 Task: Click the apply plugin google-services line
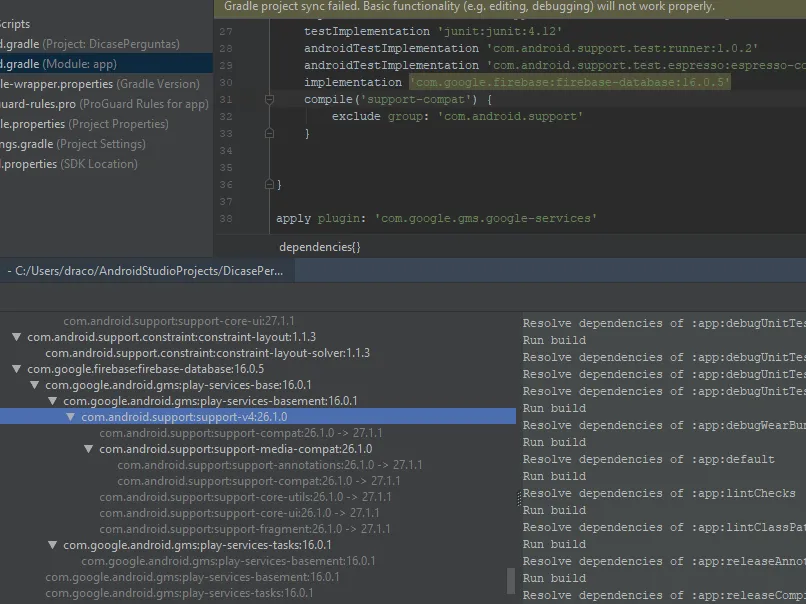436,218
